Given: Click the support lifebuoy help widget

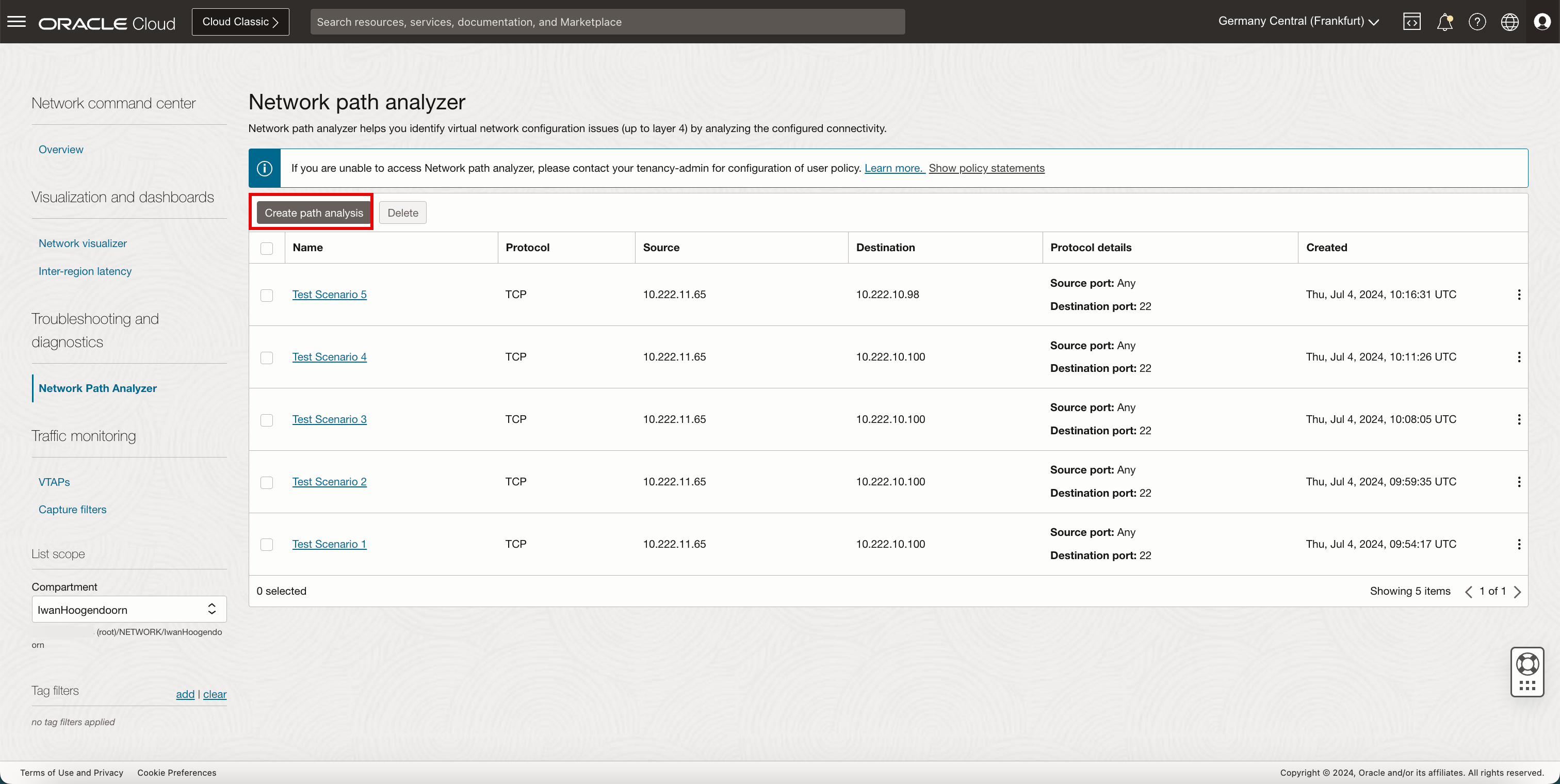Looking at the screenshot, I should tap(1526, 665).
